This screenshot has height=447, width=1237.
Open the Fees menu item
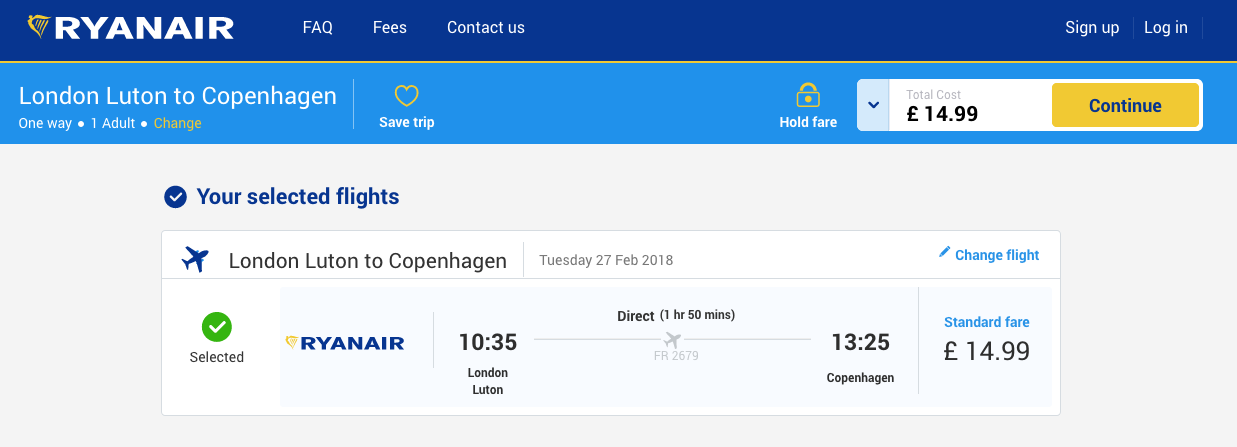(x=390, y=27)
